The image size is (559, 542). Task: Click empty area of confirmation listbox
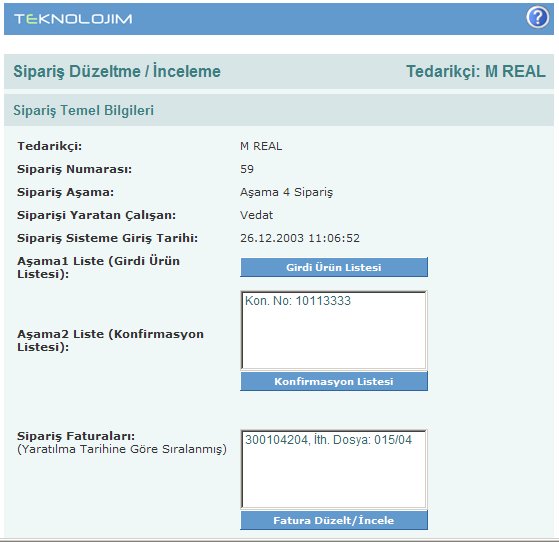click(x=334, y=339)
